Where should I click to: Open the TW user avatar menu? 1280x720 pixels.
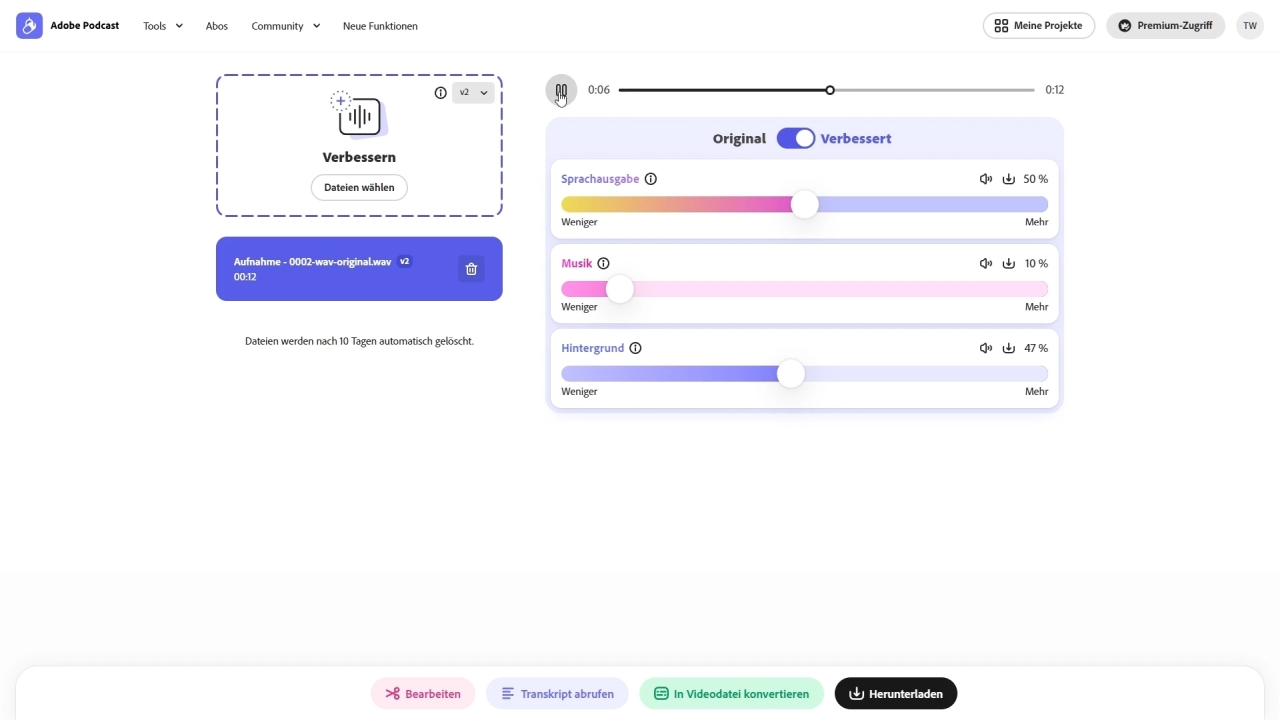coord(1250,26)
